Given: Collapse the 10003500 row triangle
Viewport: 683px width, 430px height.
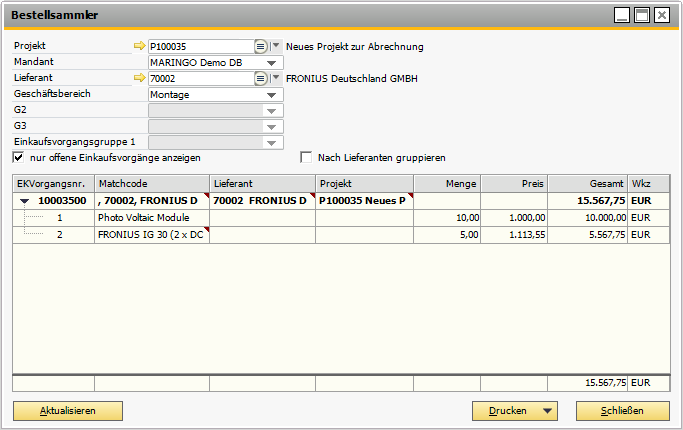Looking at the screenshot, I should pos(25,201).
